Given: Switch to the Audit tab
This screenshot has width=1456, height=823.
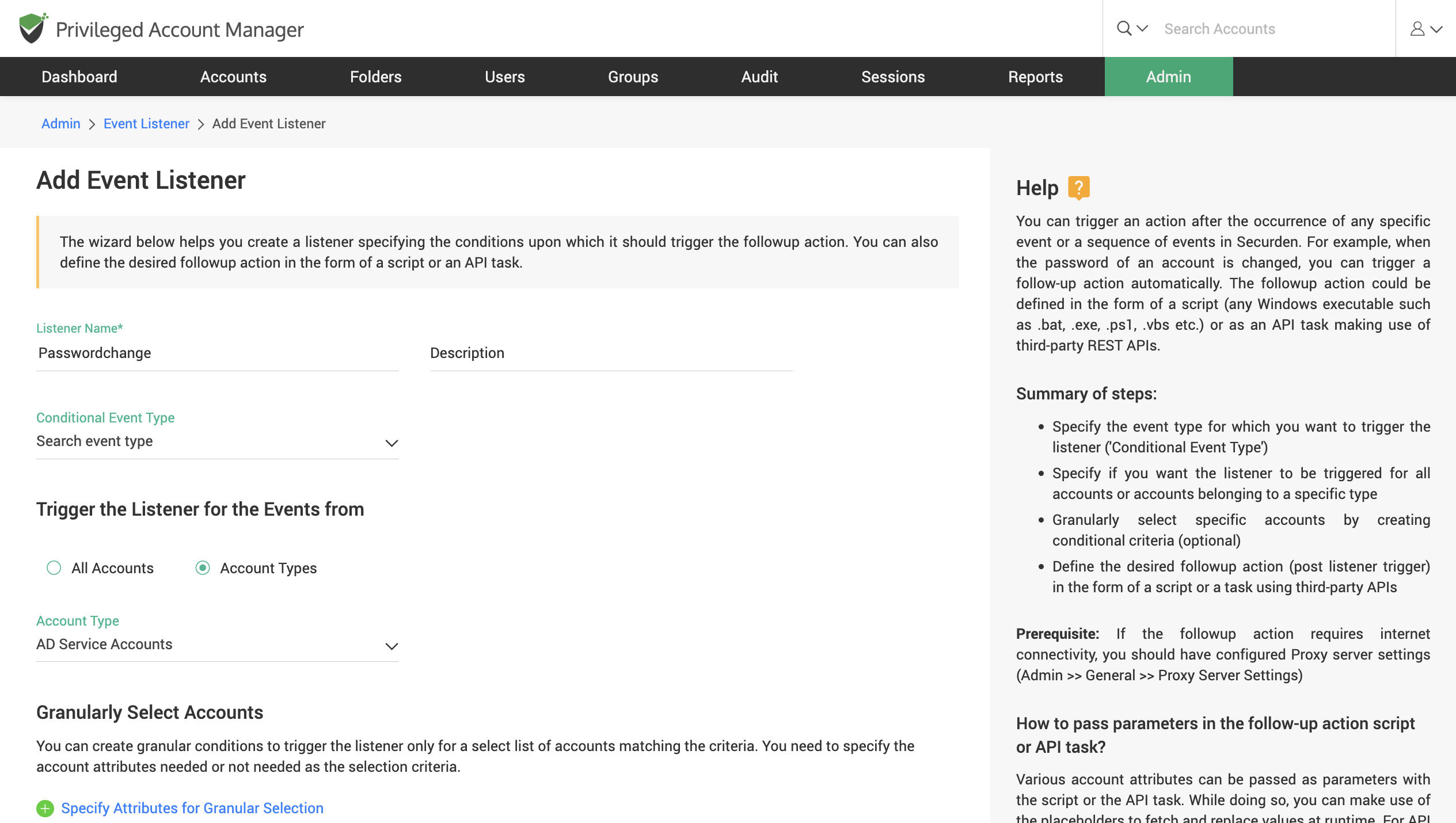Looking at the screenshot, I should point(758,76).
